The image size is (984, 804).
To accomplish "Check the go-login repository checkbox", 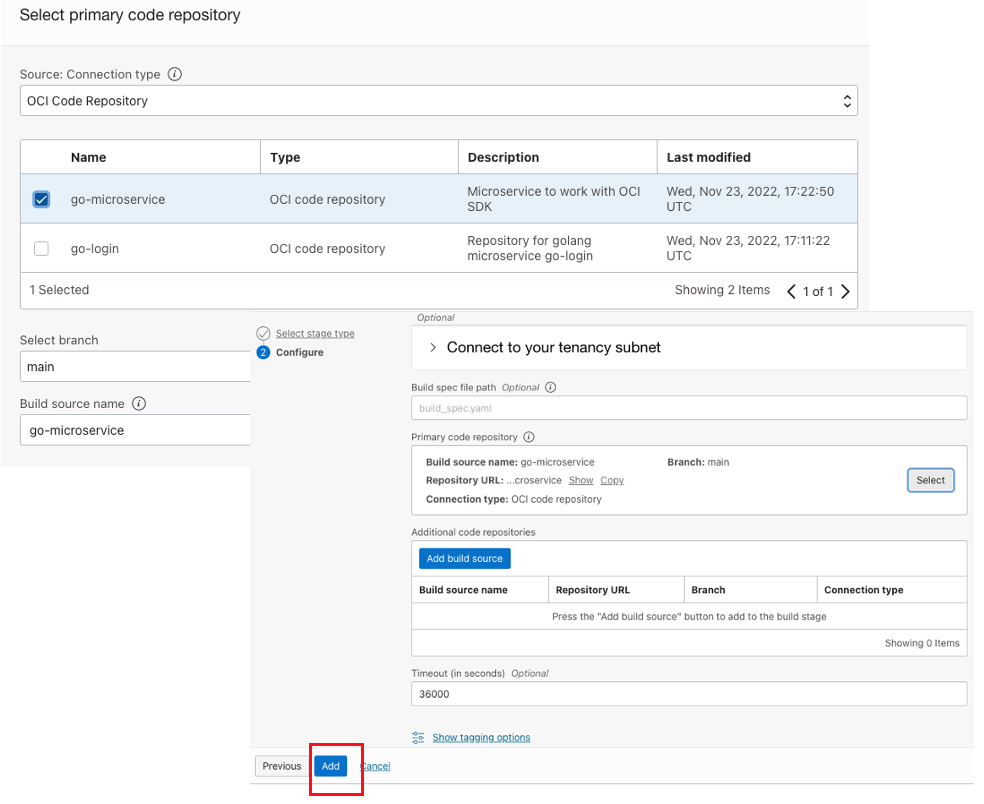I will 40,249.
